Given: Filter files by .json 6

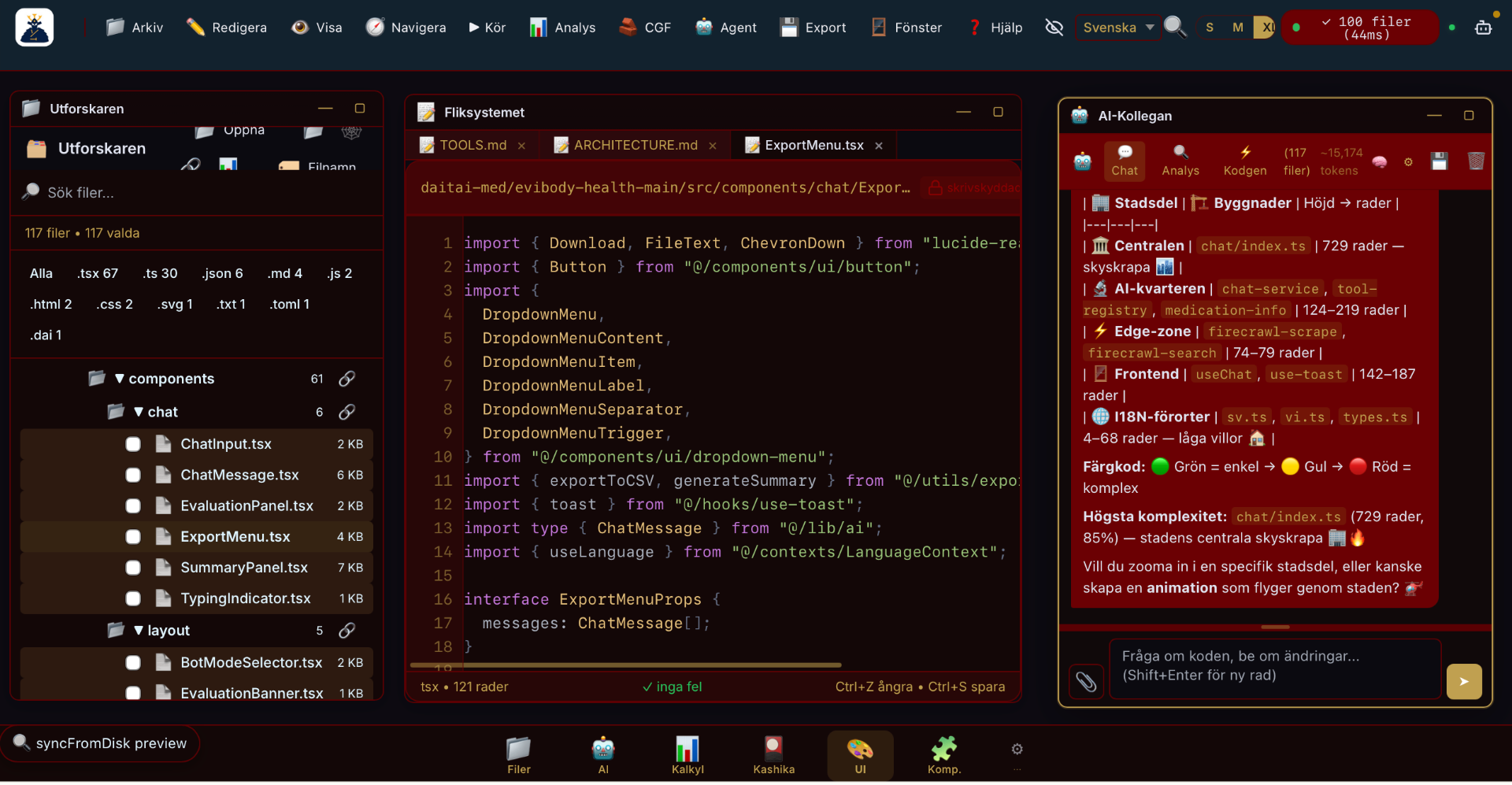Looking at the screenshot, I should [222, 274].
